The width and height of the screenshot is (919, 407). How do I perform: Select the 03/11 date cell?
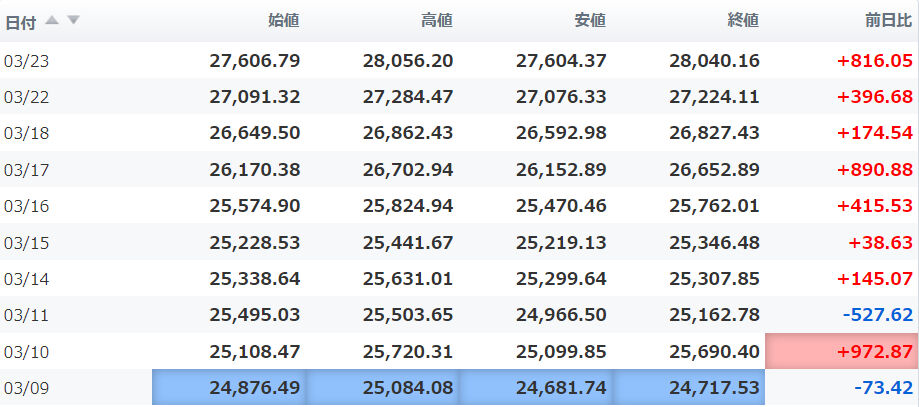26,316
